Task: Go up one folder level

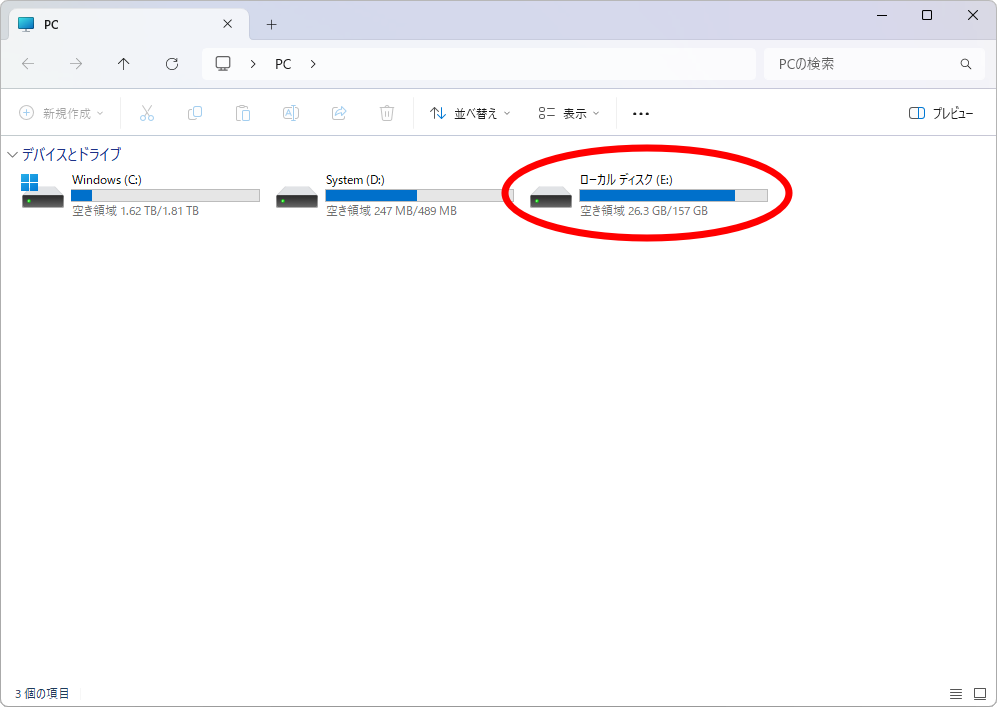Action: point(124,64)
